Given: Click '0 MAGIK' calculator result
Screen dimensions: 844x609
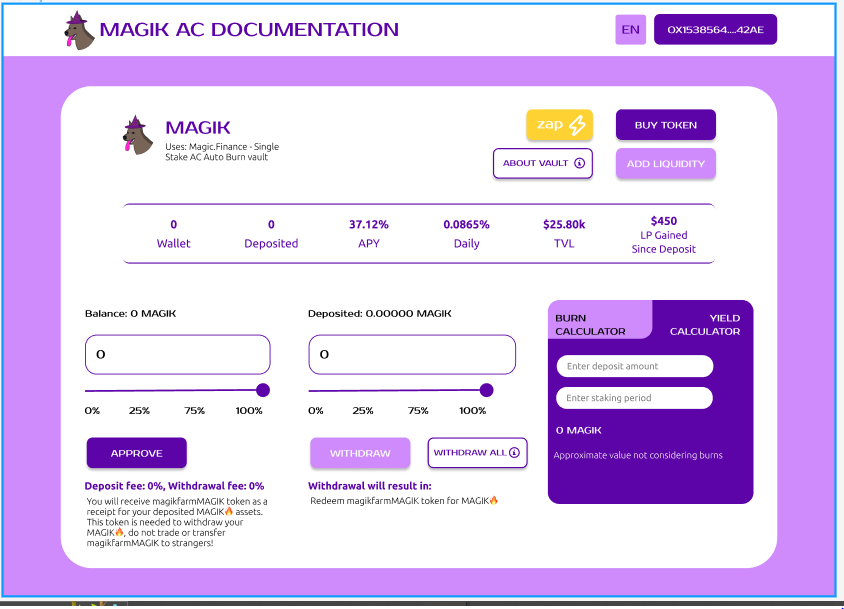Looking at the screenshot, I should [579, 430].
